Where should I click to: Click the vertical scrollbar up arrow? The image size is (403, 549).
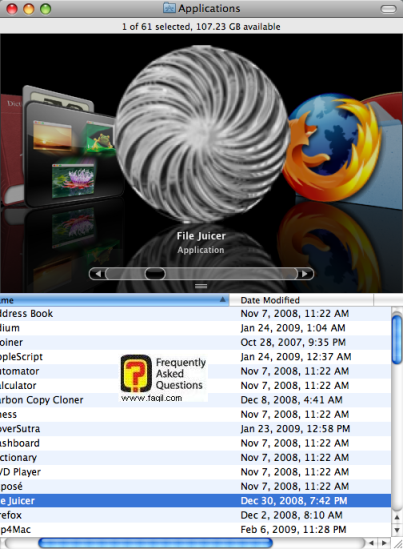[x=397, y=517]
